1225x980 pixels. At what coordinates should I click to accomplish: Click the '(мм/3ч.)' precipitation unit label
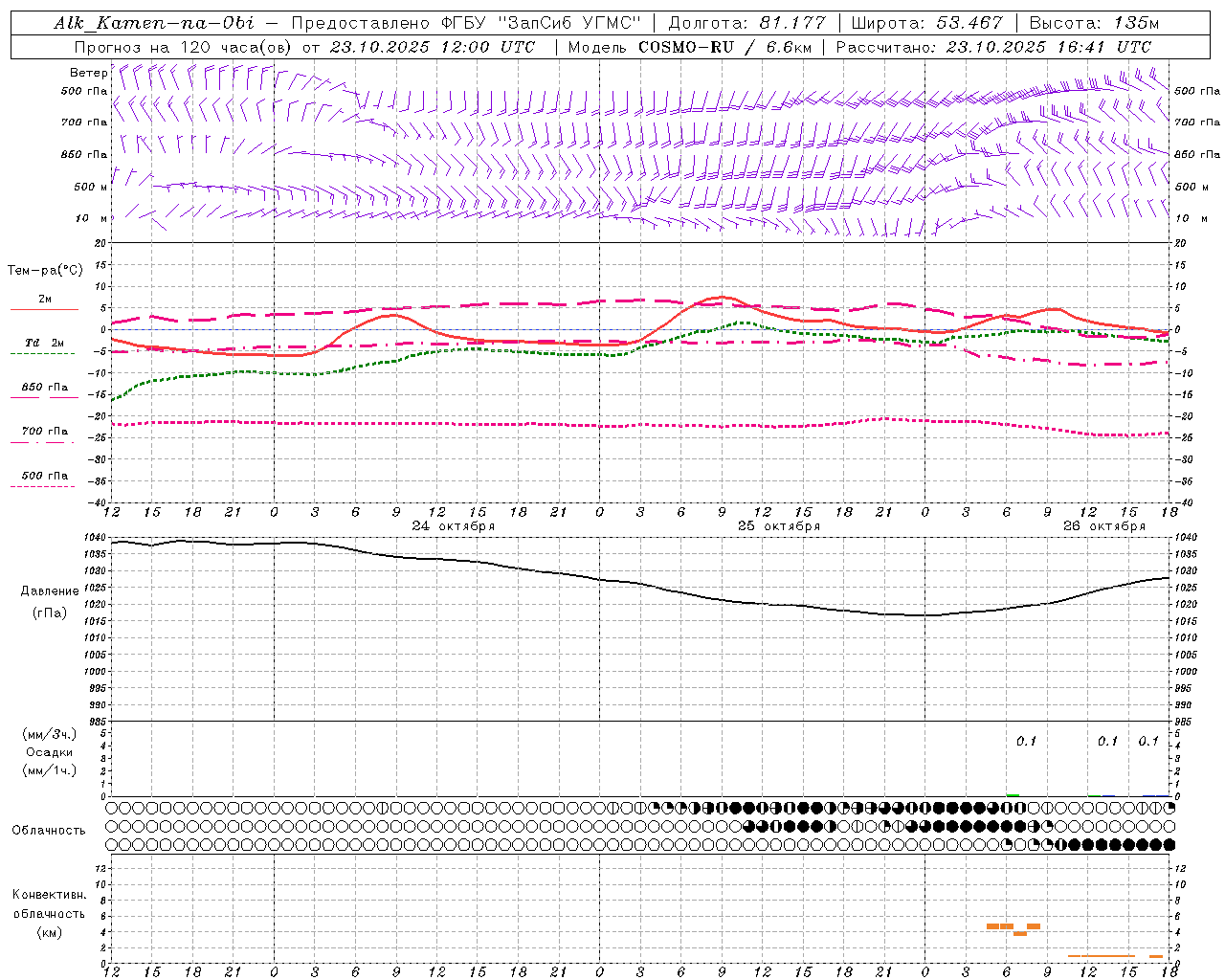click(49, 734)
